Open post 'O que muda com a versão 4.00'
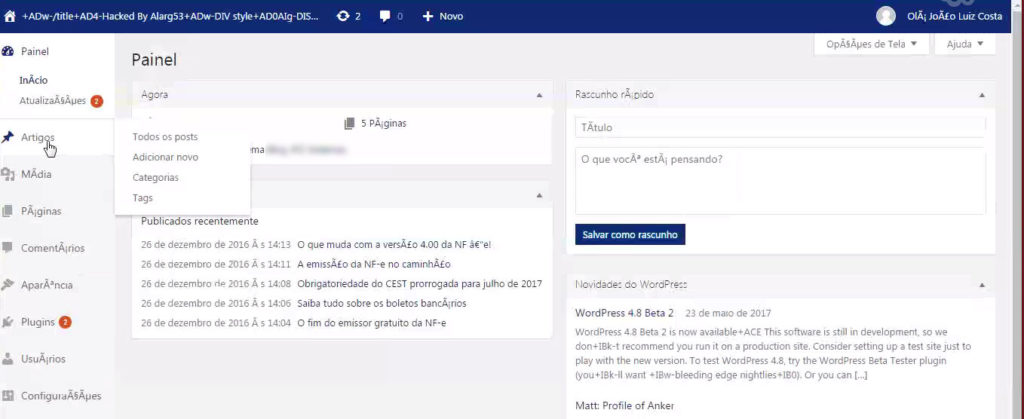The height and width of the screenshot is (419, 1024). 394,245
